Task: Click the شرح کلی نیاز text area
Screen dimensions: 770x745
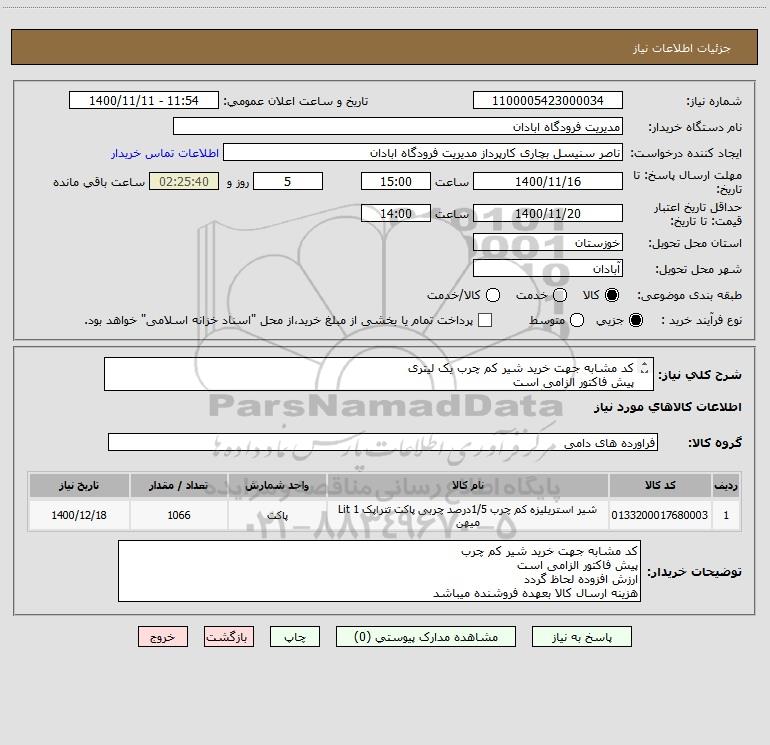Action: point(379,374)
